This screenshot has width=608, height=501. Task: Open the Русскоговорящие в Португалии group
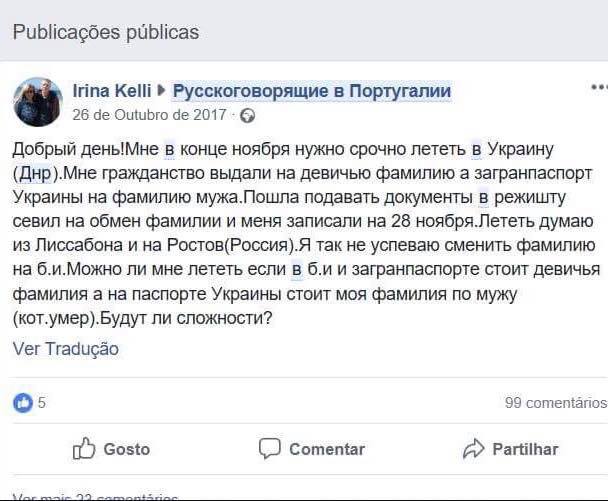point(311,92)
